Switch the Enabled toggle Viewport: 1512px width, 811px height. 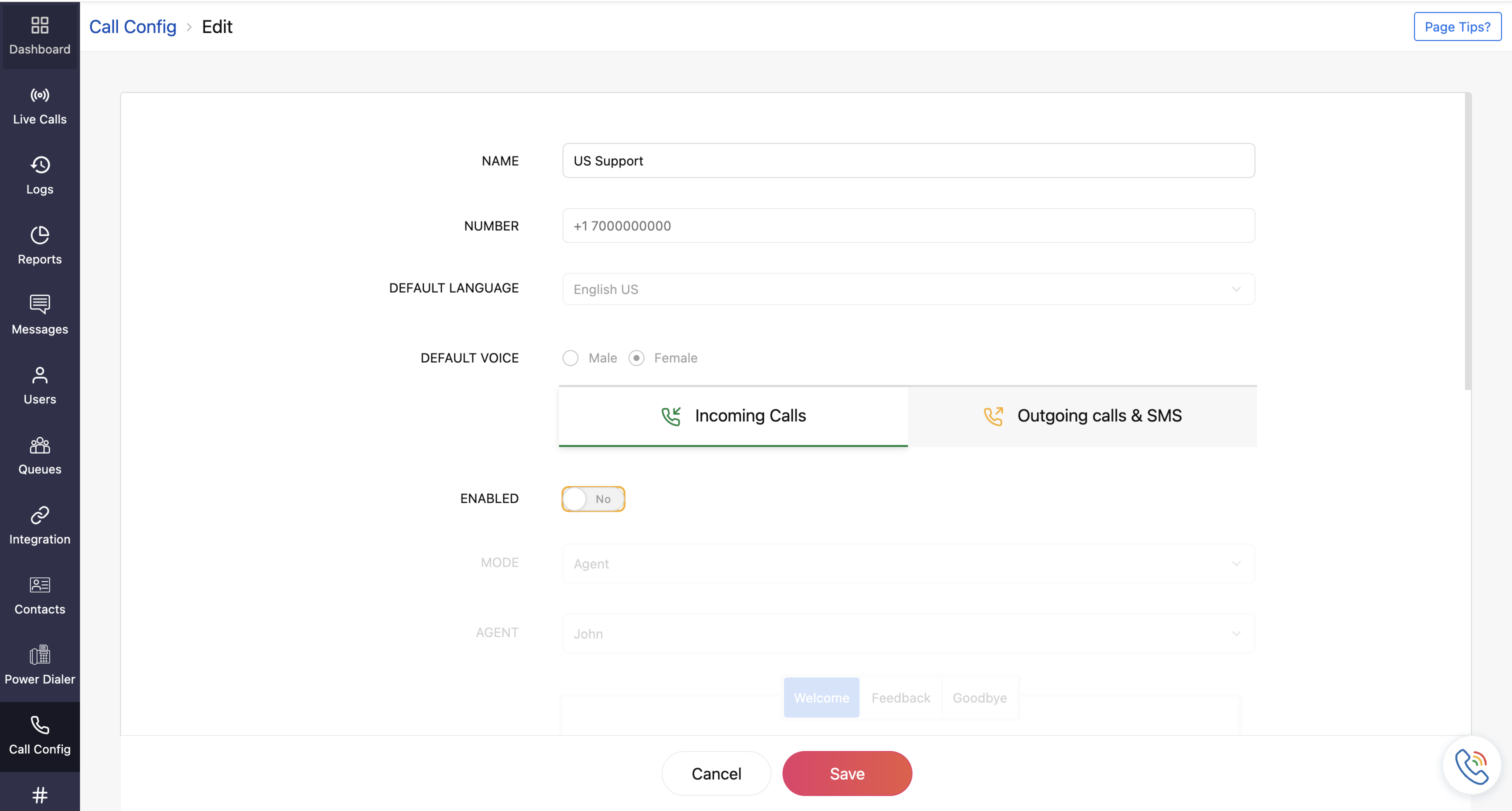click(593, 499)
